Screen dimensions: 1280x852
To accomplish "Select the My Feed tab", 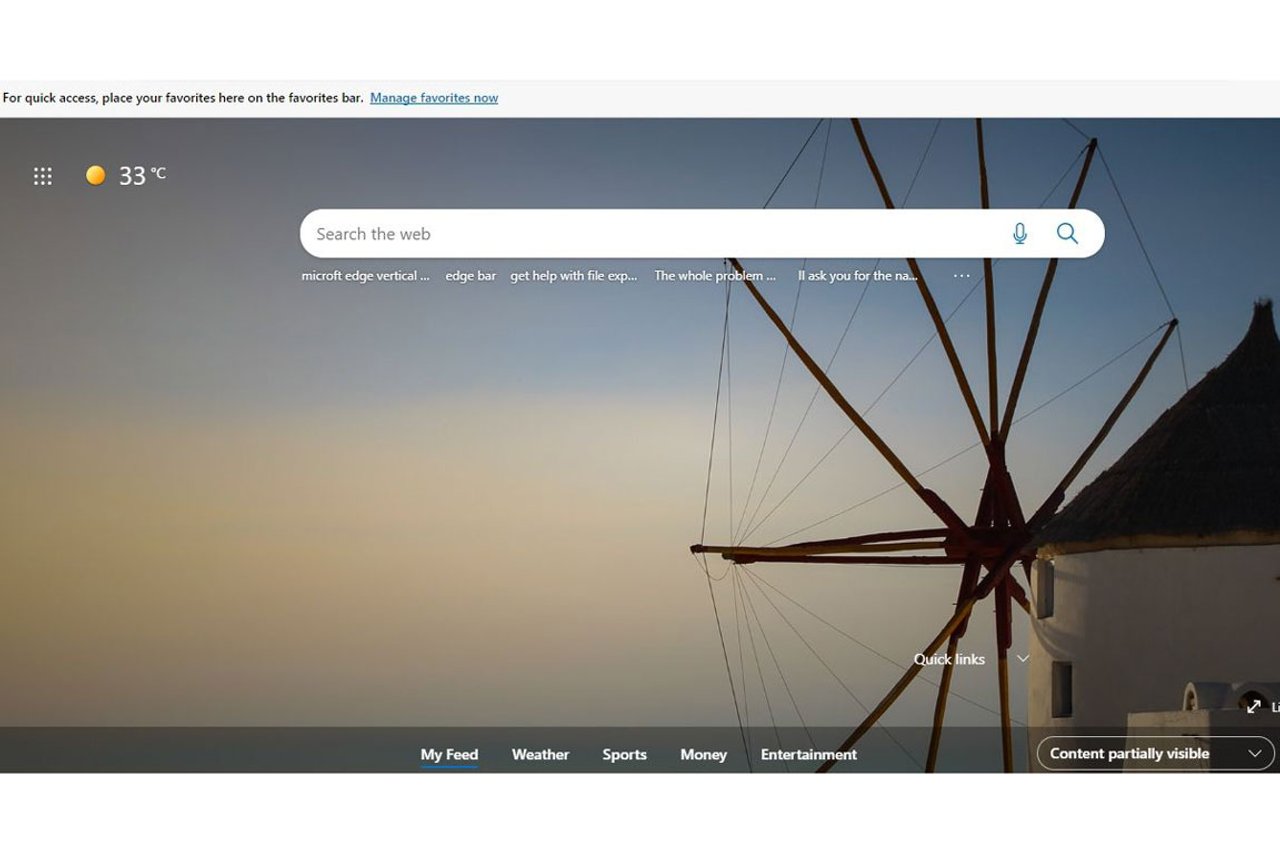I will tap(449, 754).
